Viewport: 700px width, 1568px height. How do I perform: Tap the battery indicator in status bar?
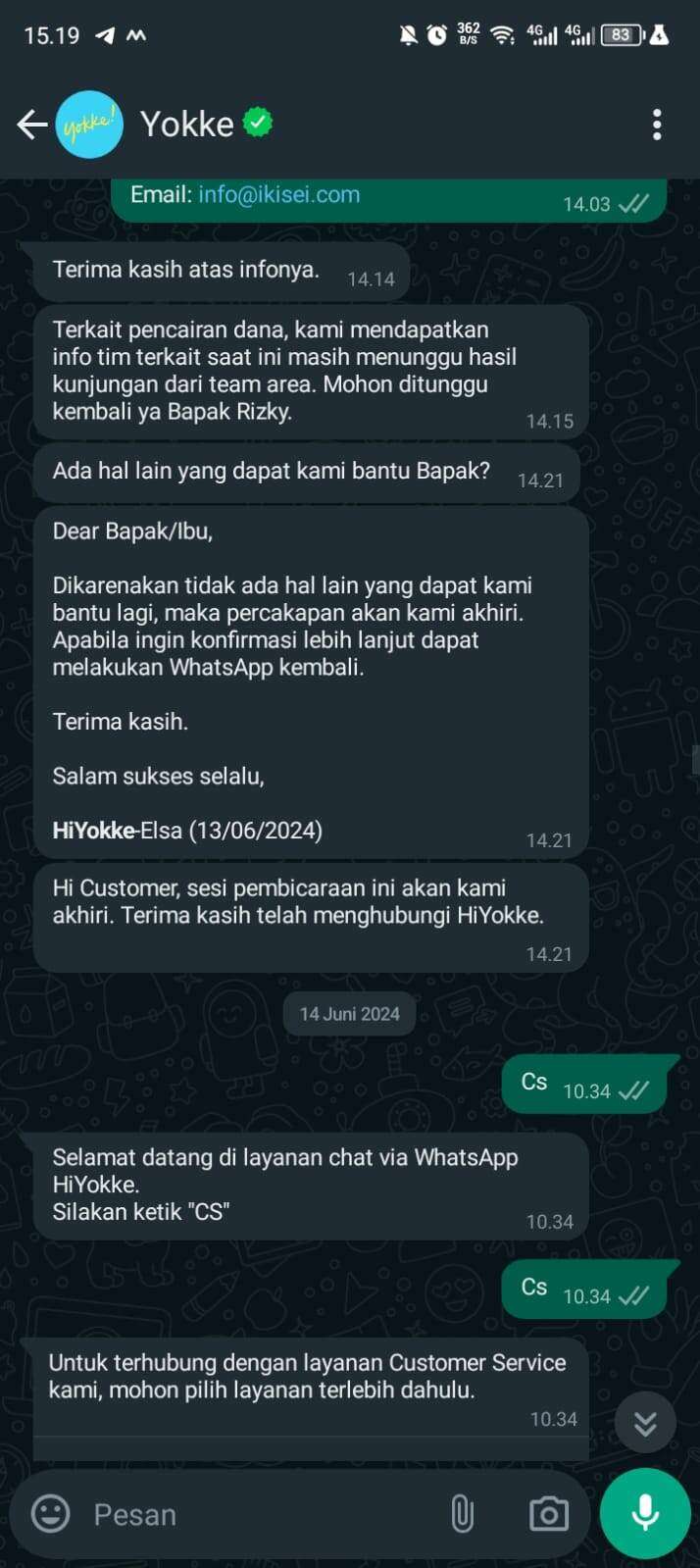click(622, 35)
